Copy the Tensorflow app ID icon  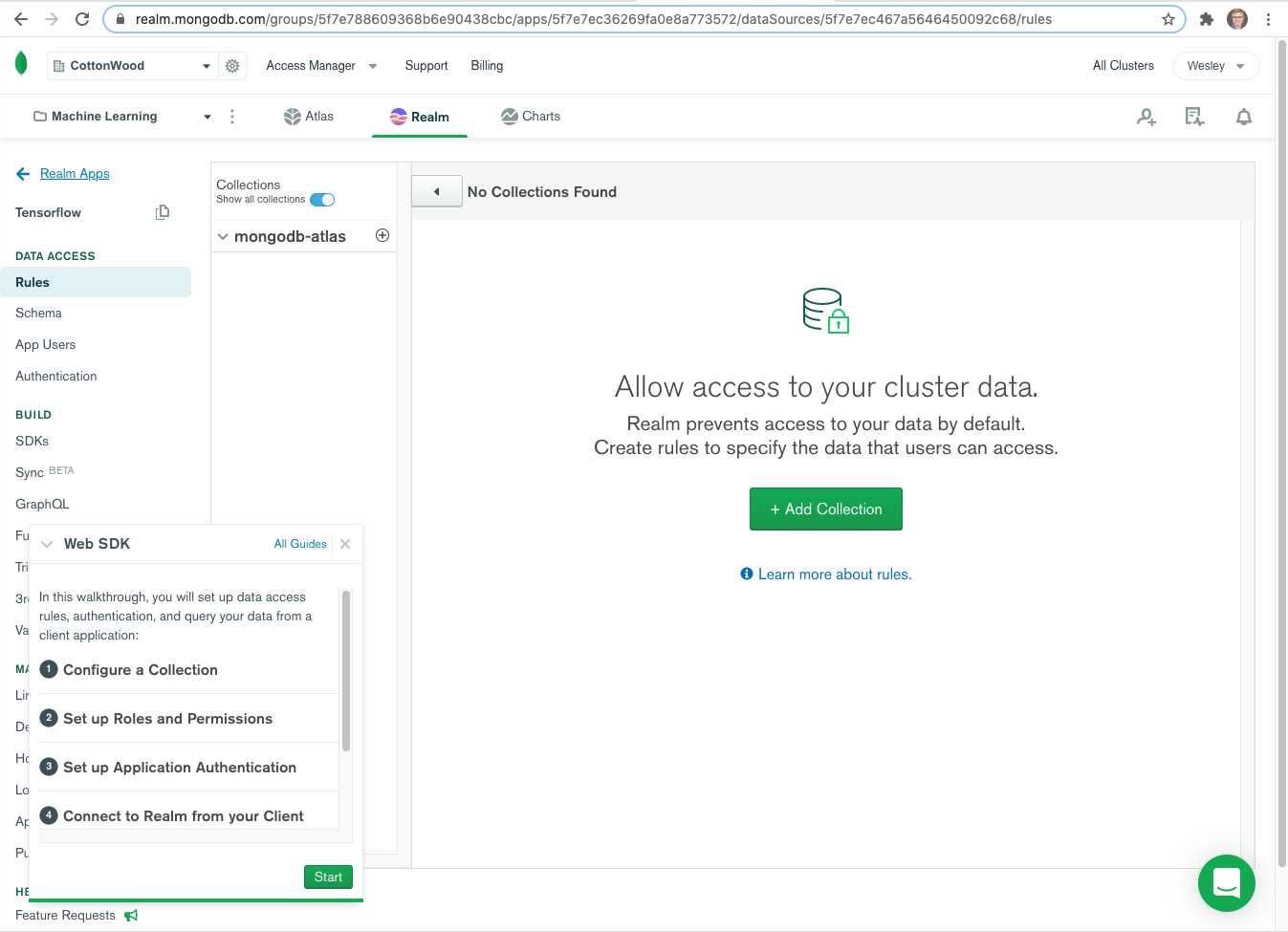click(163, 212)
